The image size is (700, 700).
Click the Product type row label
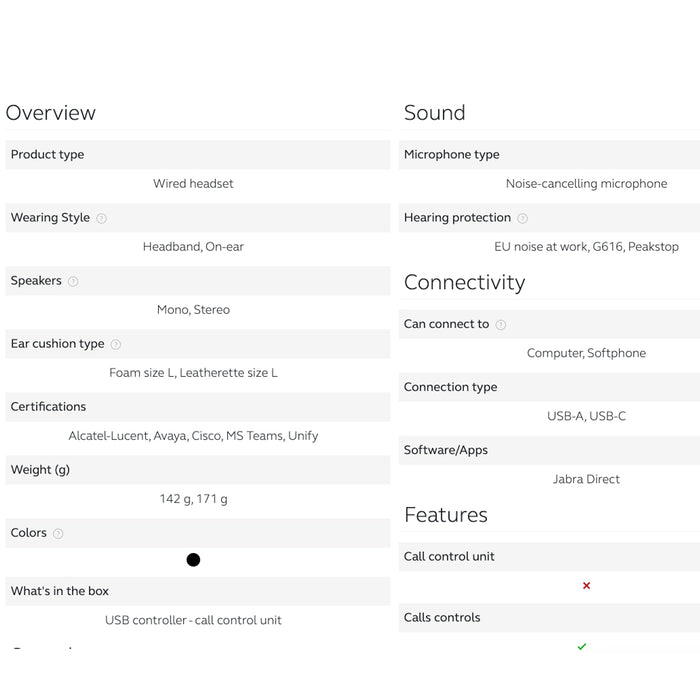[x=48, y=155]
